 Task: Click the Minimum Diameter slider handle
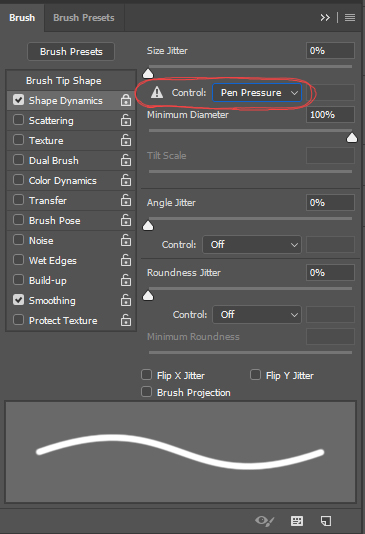tap(352, 138)
